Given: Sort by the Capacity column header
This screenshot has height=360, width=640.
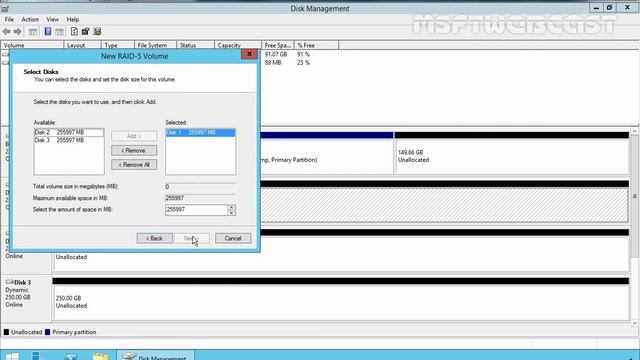Looking at the screenshot, I should click(x=238, y=45).
